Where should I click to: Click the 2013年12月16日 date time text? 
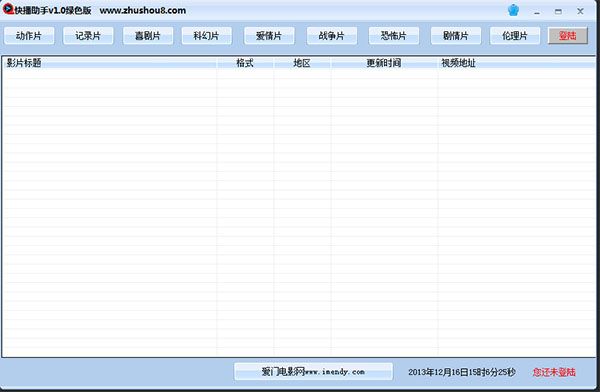462,372
